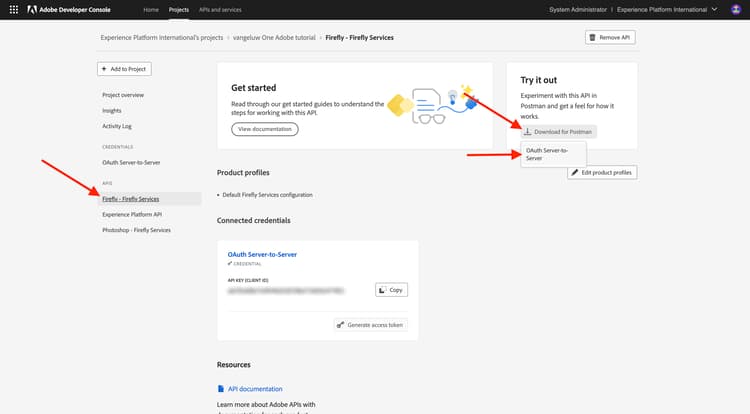Click the Try it out heading
750x414 pixels.
point(539,80)
